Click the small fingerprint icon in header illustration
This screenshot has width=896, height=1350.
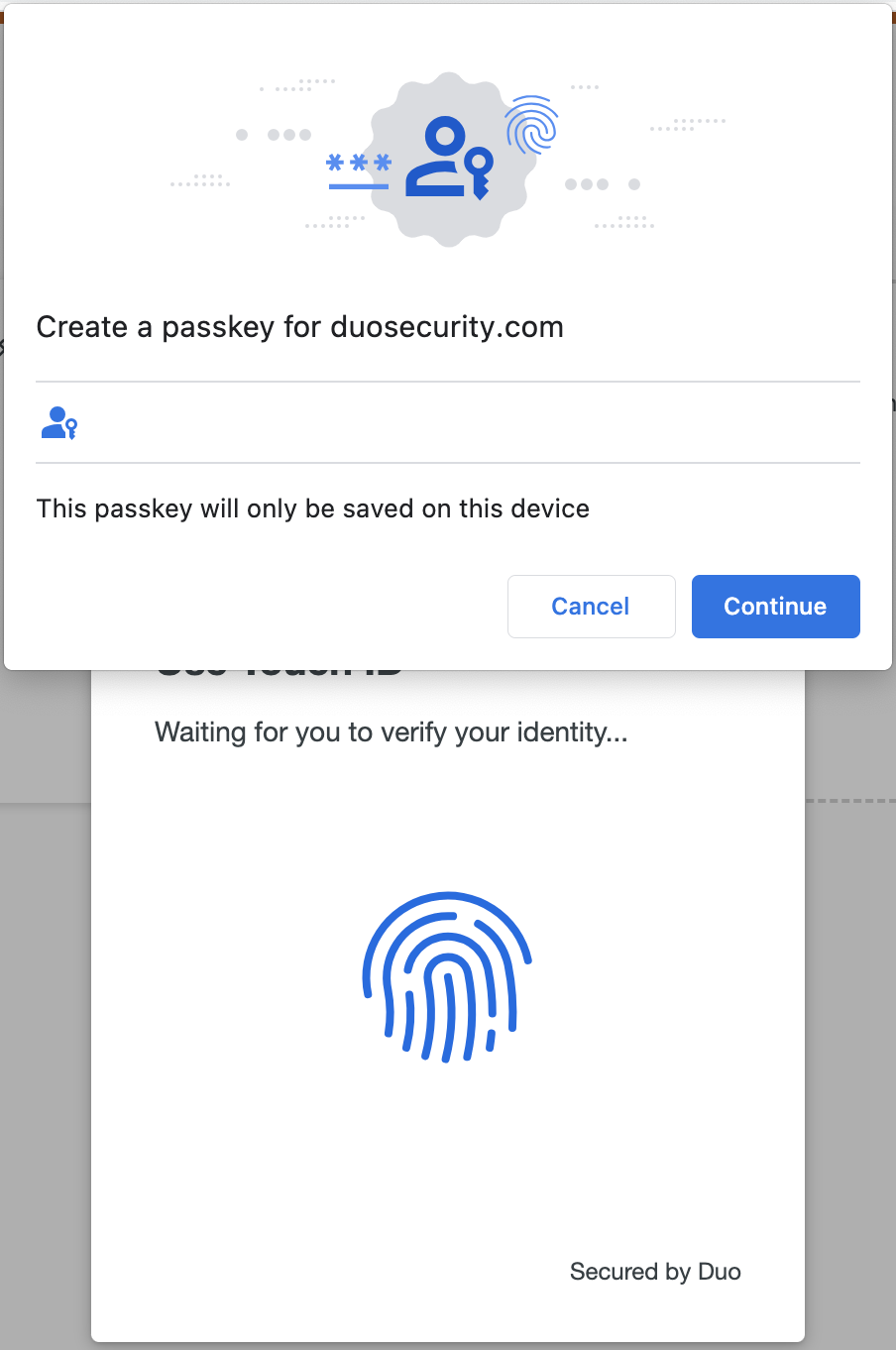click(531, 125)
